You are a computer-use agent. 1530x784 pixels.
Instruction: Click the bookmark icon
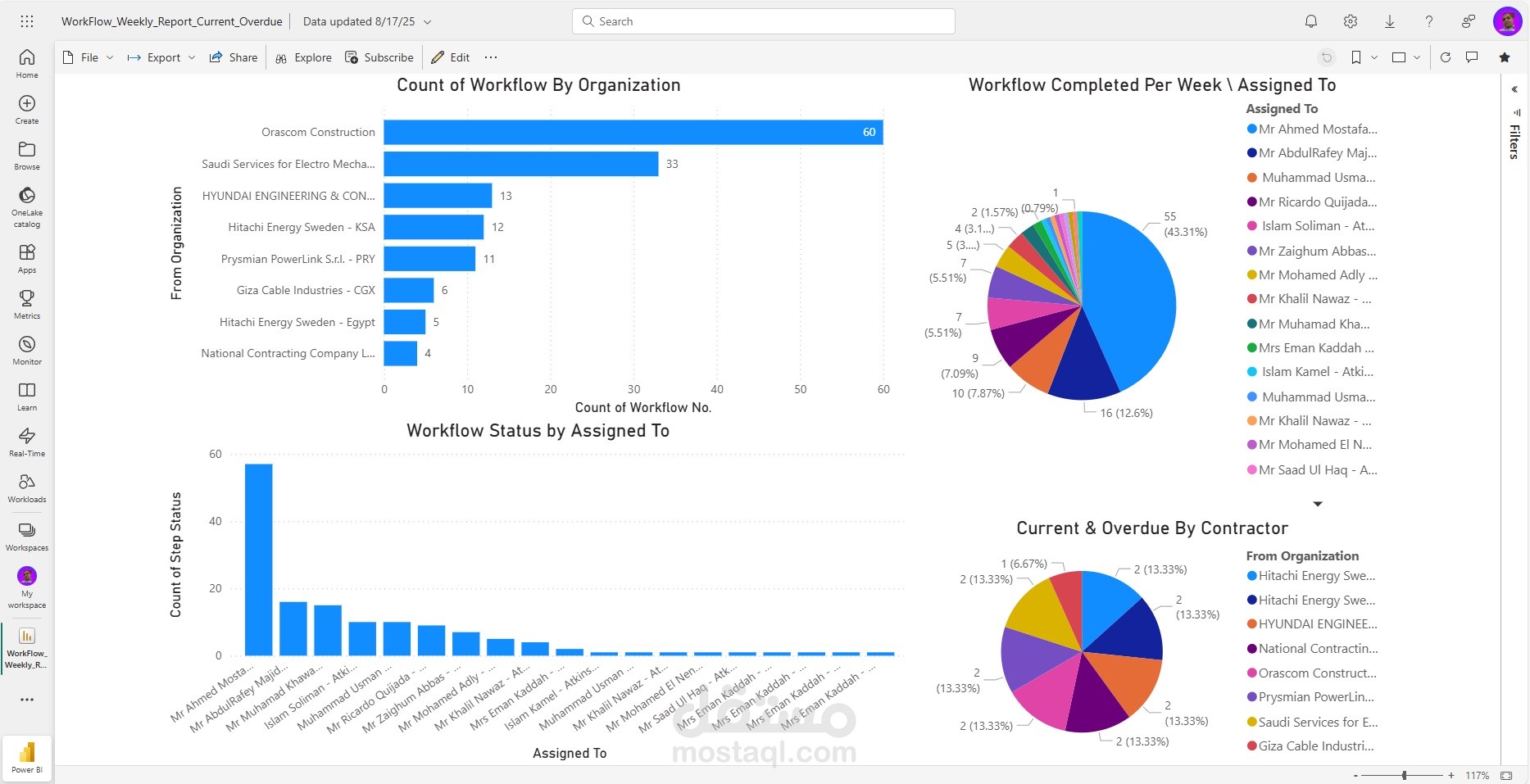(1356, 57)
